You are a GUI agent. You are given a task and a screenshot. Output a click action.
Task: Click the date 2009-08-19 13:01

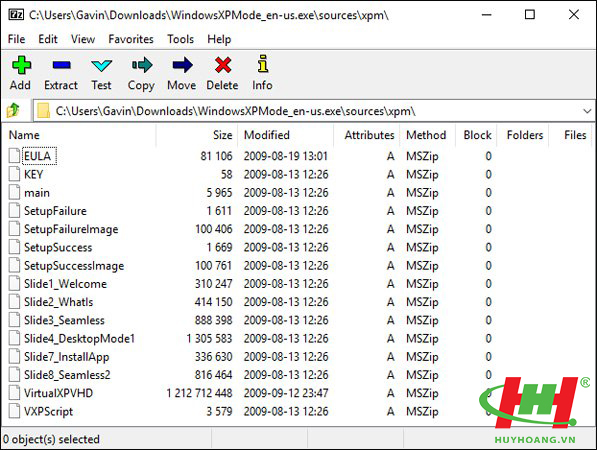[286, 156]
